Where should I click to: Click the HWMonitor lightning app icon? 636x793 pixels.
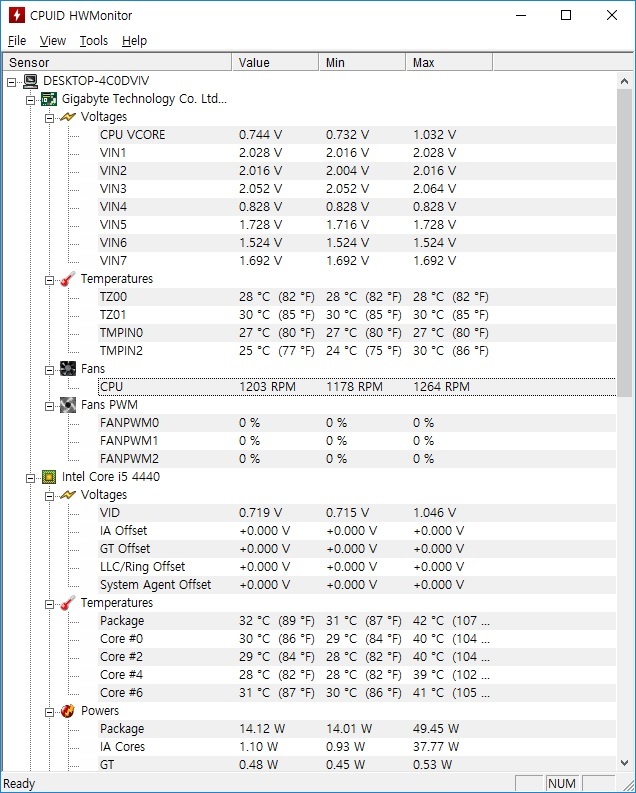click(16, 15)
